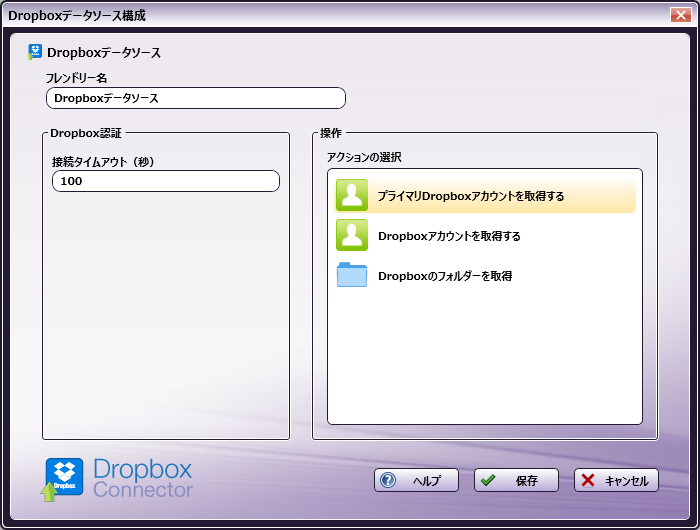
Task: Click the green checkmark icon on 保存
Action: (x=488, y=480)
